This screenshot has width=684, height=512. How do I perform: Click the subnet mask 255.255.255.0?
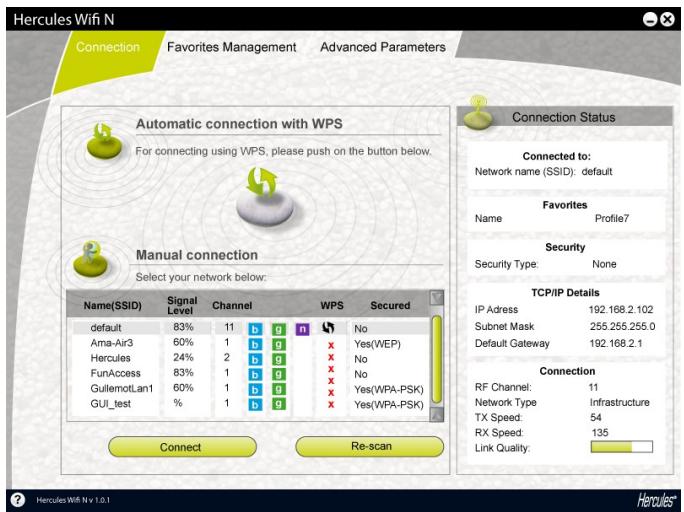click(x=622, y=327)
